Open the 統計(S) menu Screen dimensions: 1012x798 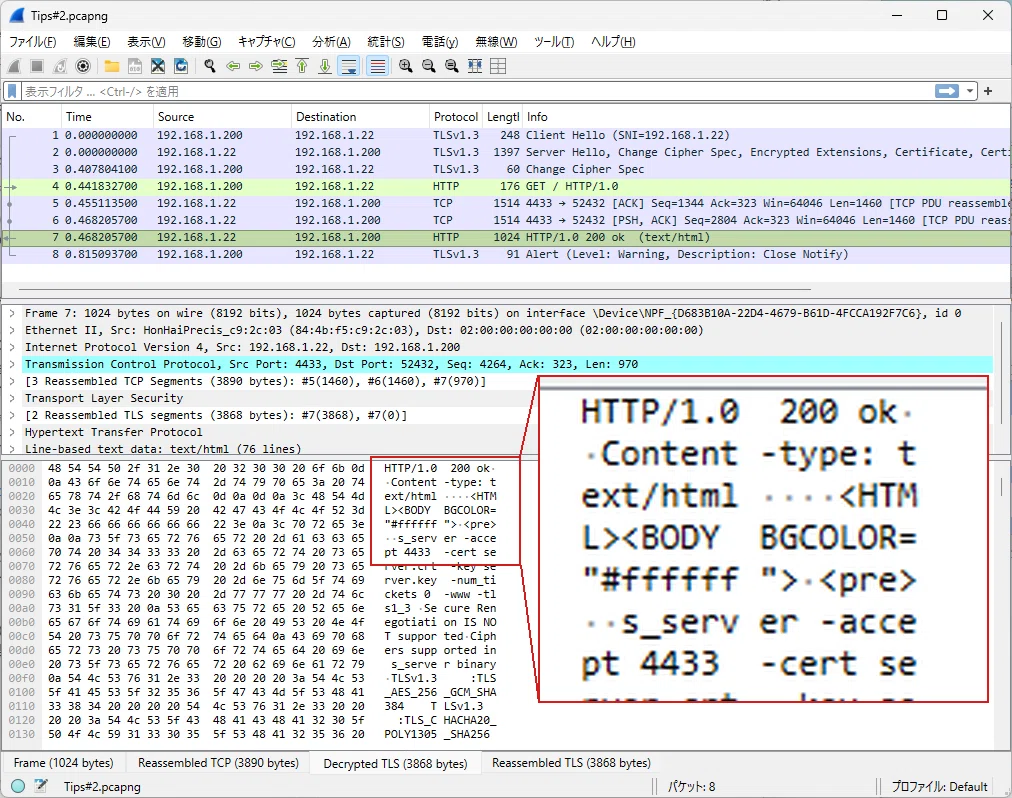386,42
